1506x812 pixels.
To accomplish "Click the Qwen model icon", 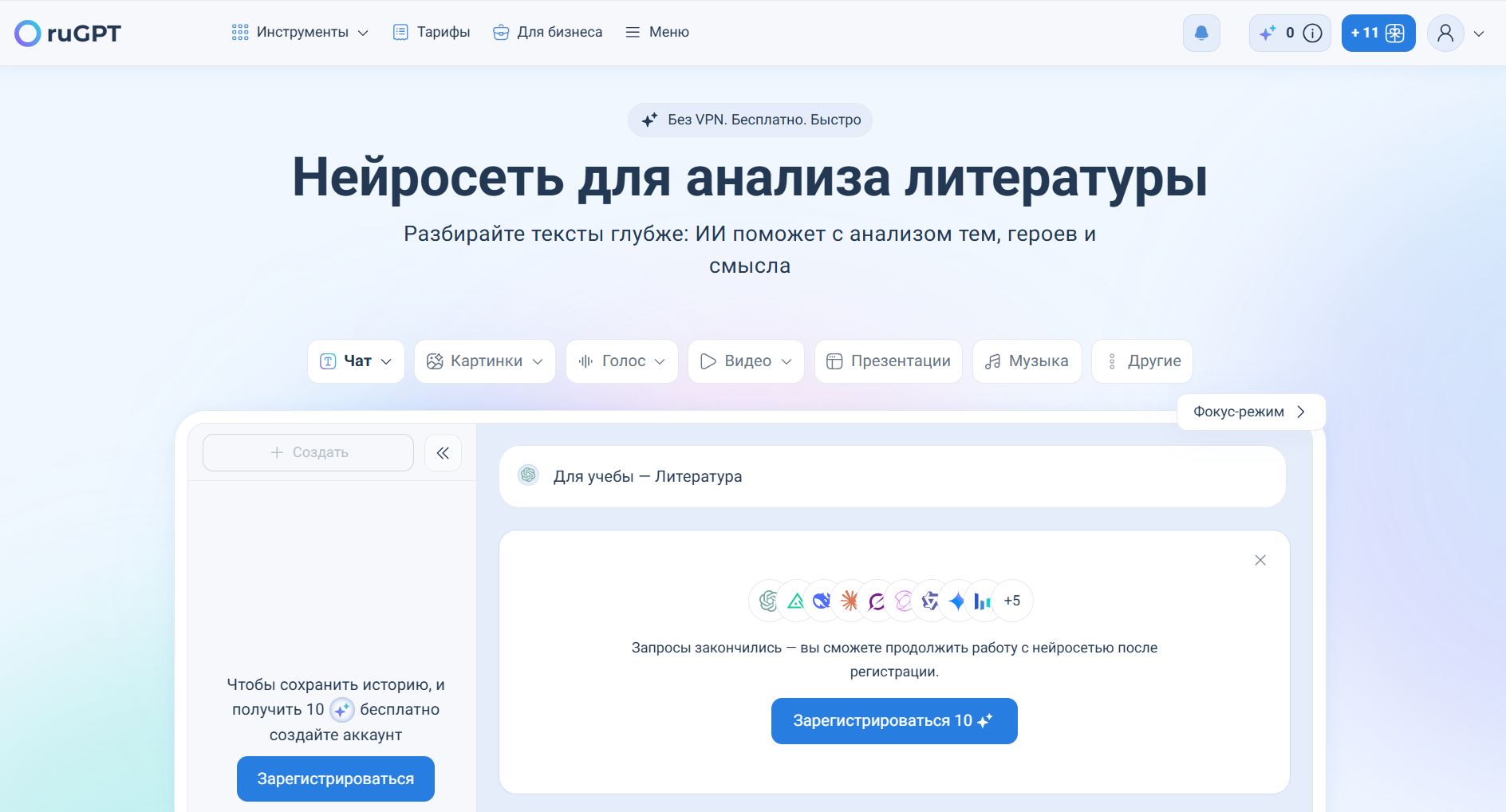I will 930,601.
